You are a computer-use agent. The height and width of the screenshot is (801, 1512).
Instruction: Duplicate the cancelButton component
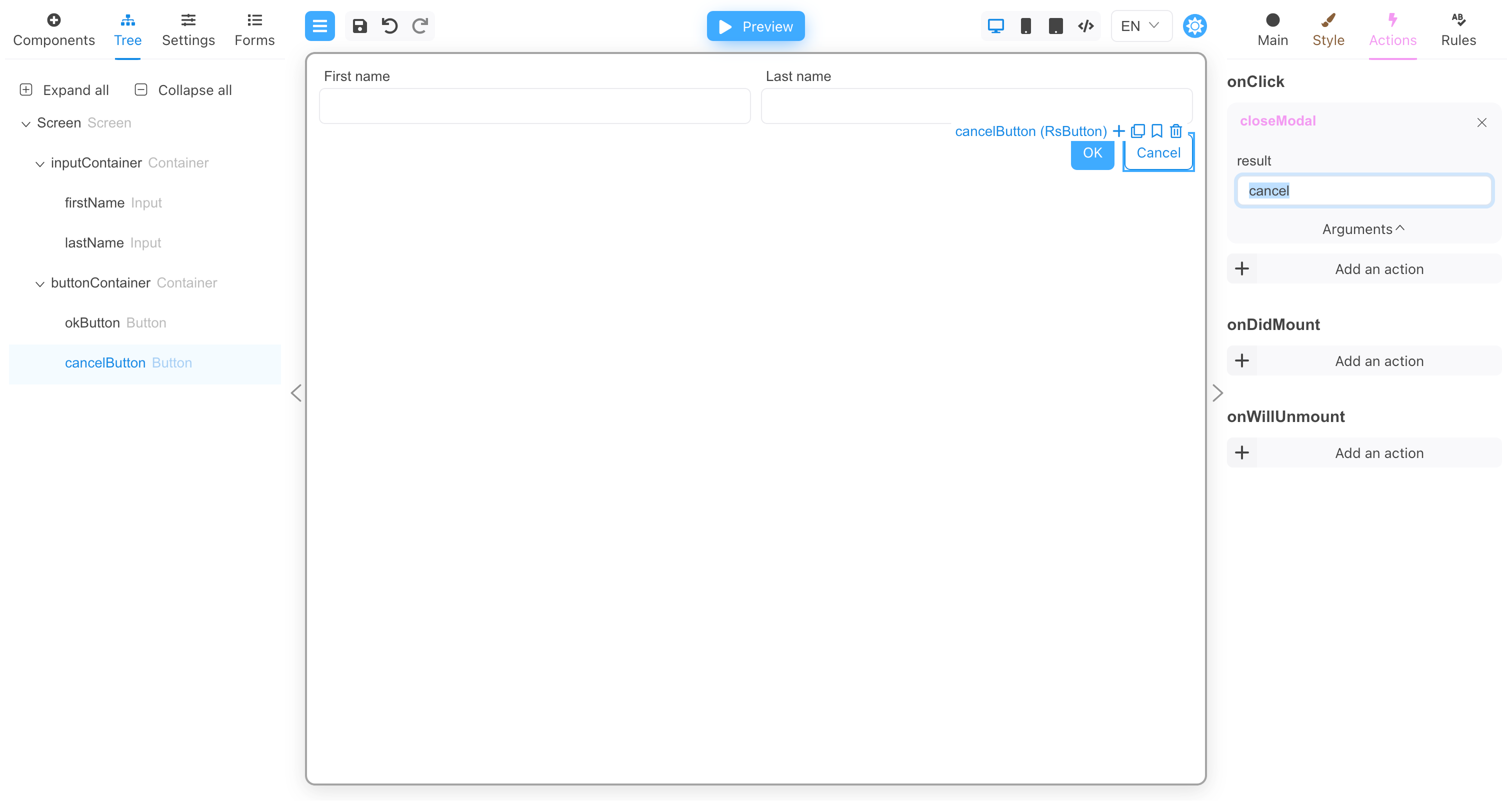pos(1137,131)
